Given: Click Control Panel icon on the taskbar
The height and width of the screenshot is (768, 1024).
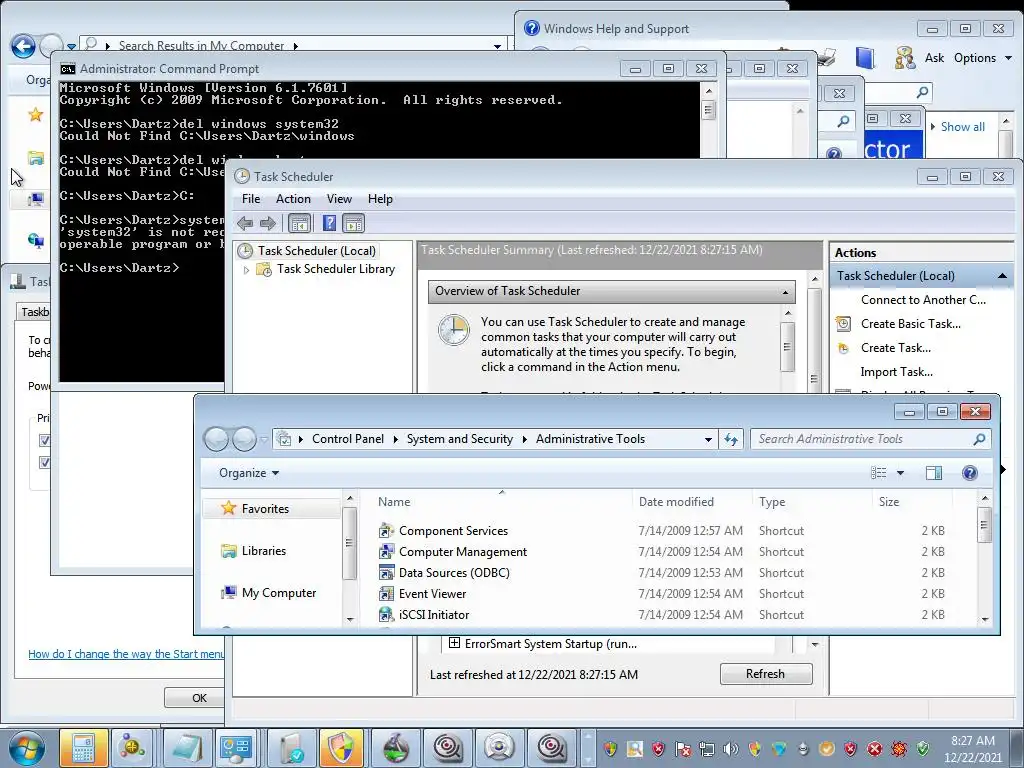Looking at the screenshot, I should 235,748.
